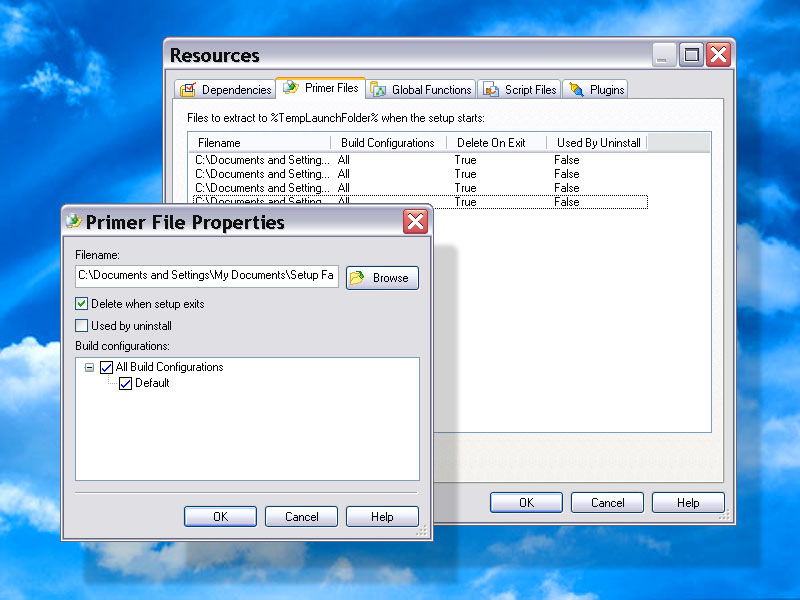Switch to the Dependencies tab
This screenshot has width=800, height=600.
[226, 89]
